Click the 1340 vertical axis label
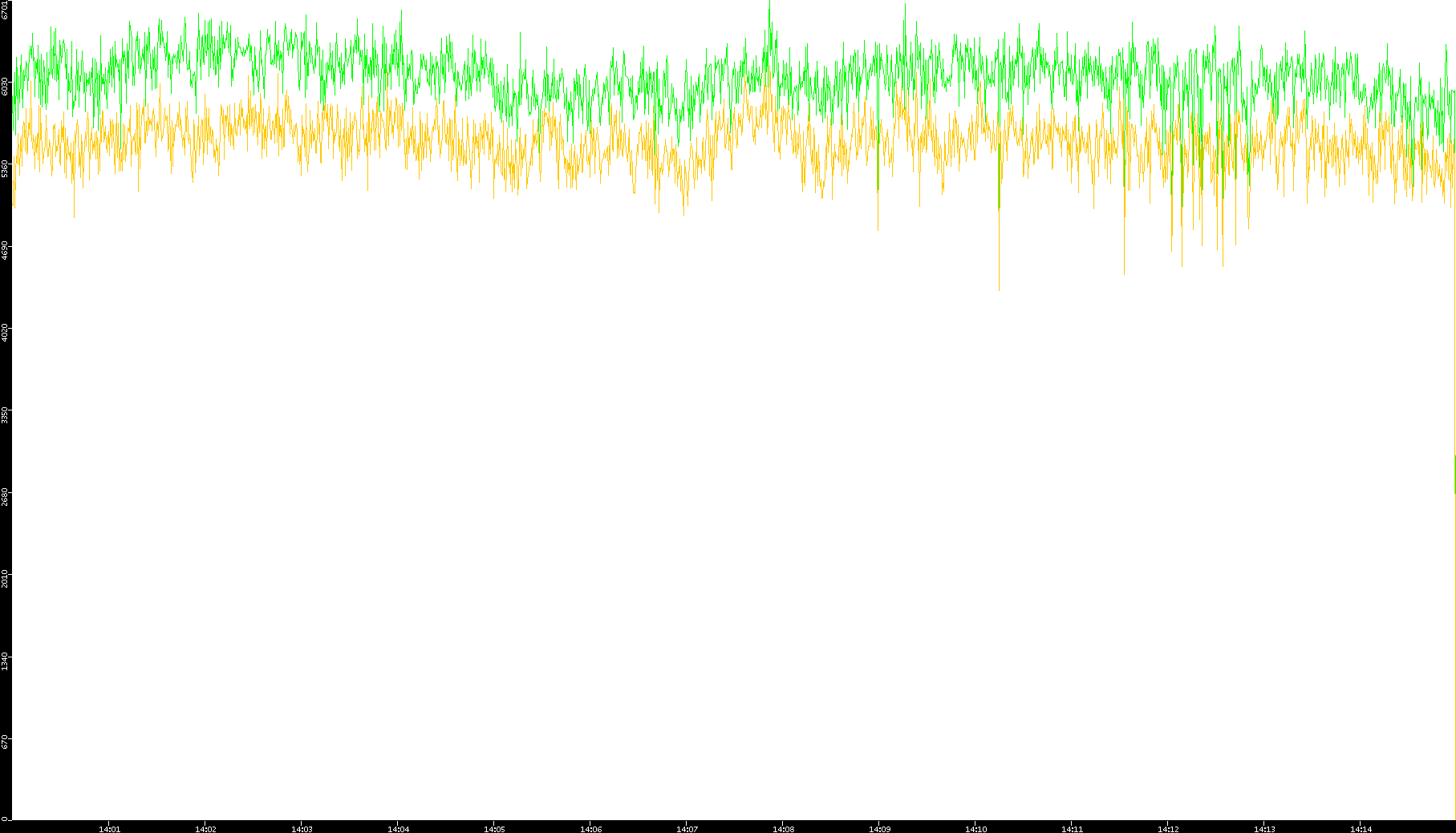 pyautogui.click(x=5, y=661)
